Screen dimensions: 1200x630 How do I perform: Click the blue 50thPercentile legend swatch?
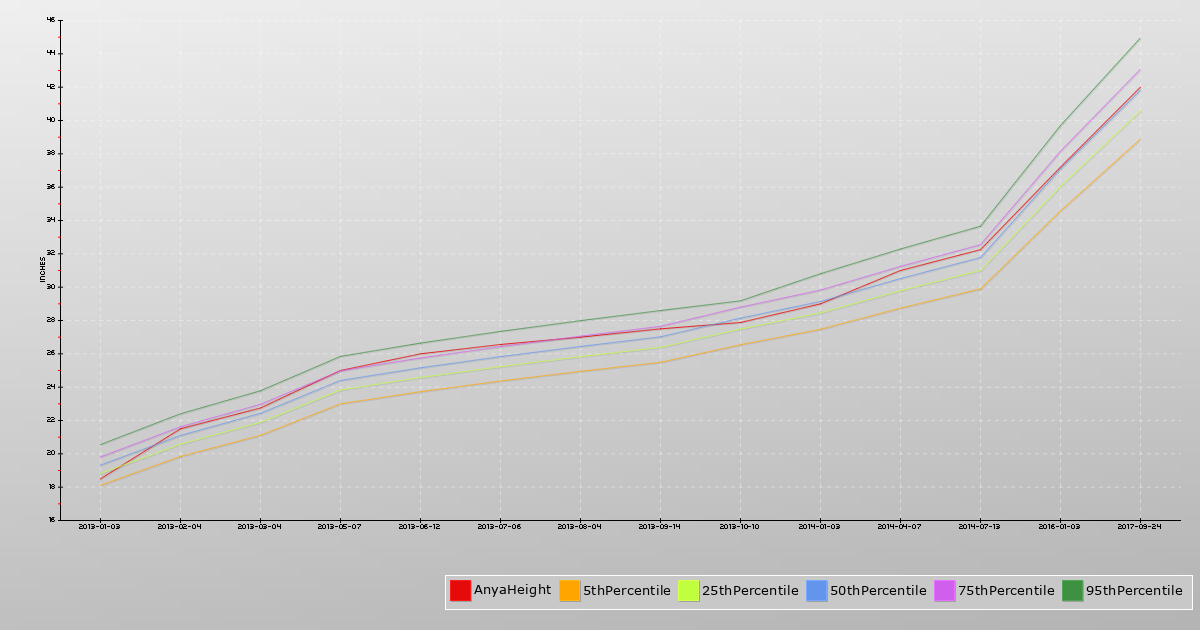(817, 591)
